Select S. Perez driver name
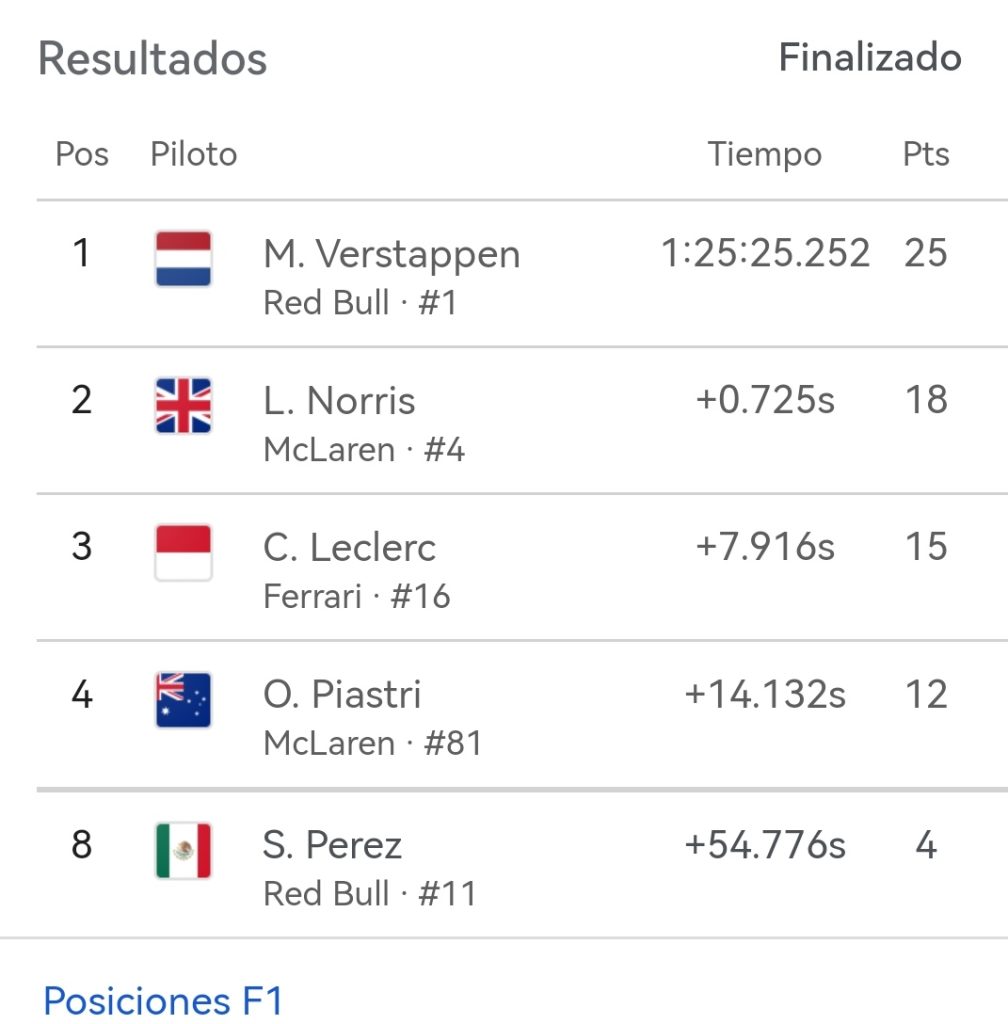 coord(332,845)
